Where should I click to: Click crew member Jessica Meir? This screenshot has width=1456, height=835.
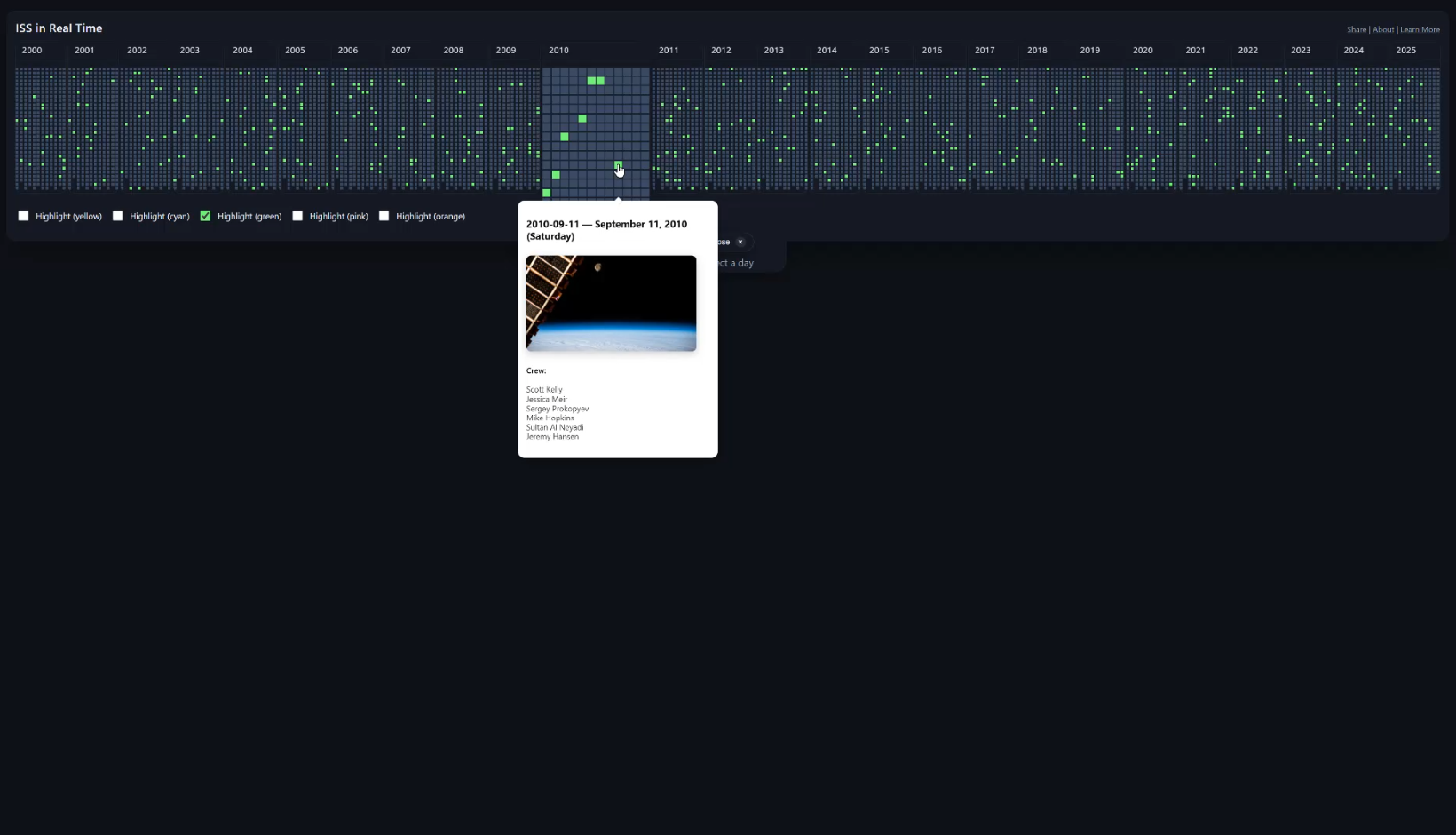tap(547, 399)
